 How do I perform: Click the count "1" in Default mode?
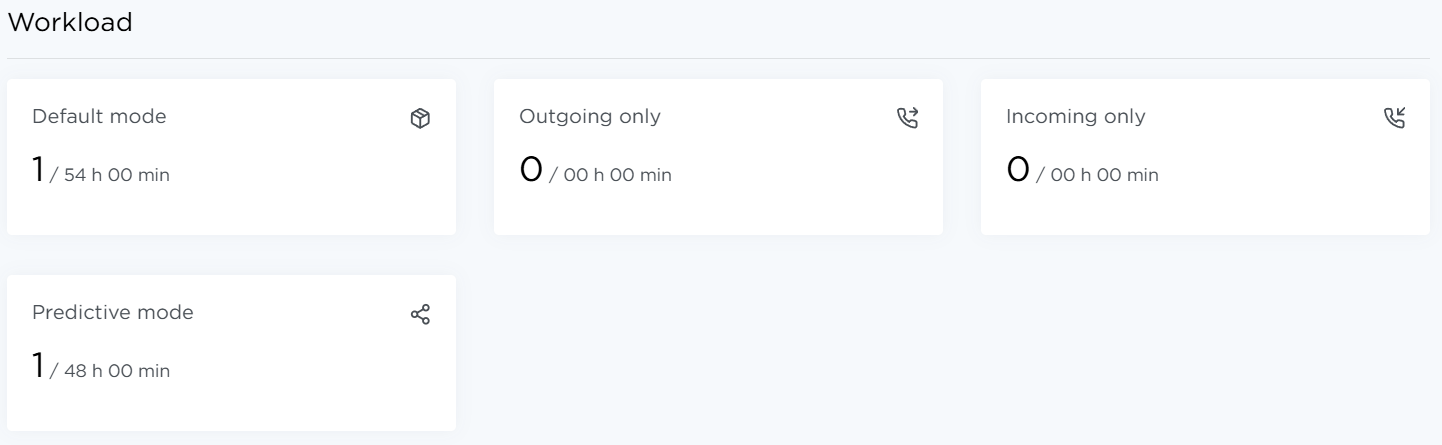point(38,170)
